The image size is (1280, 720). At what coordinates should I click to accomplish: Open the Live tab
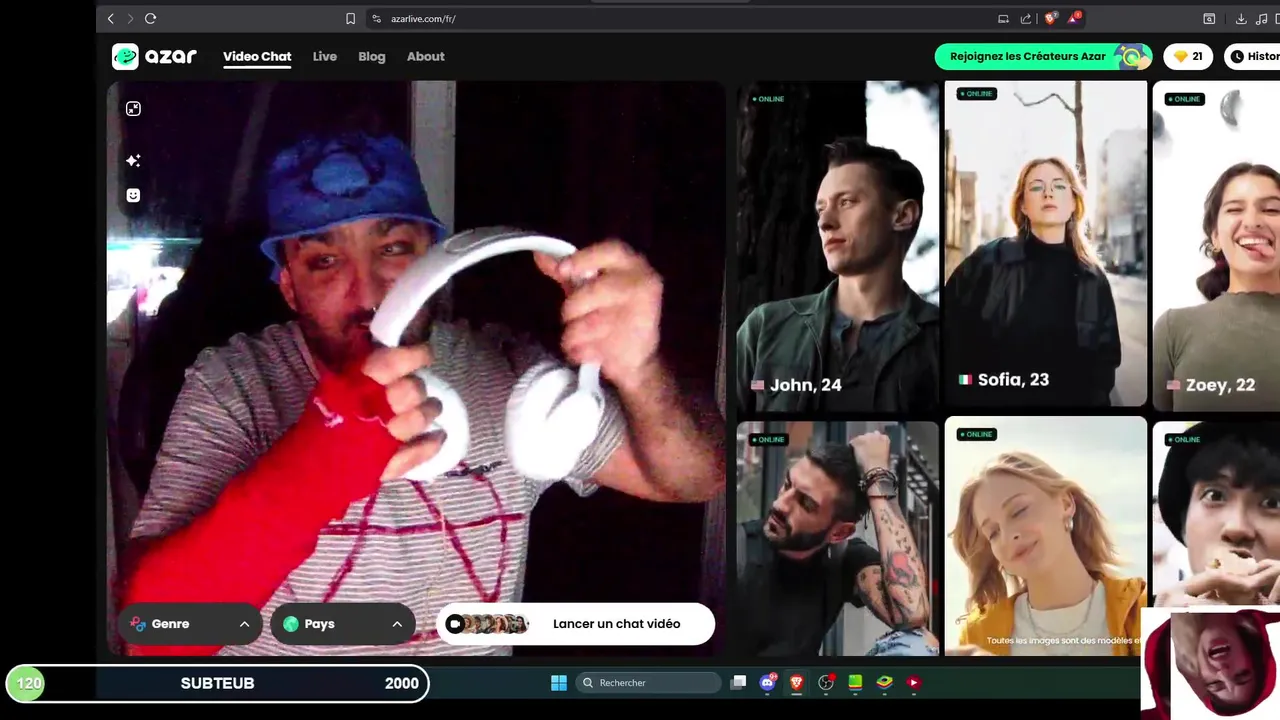click(325, 57)
